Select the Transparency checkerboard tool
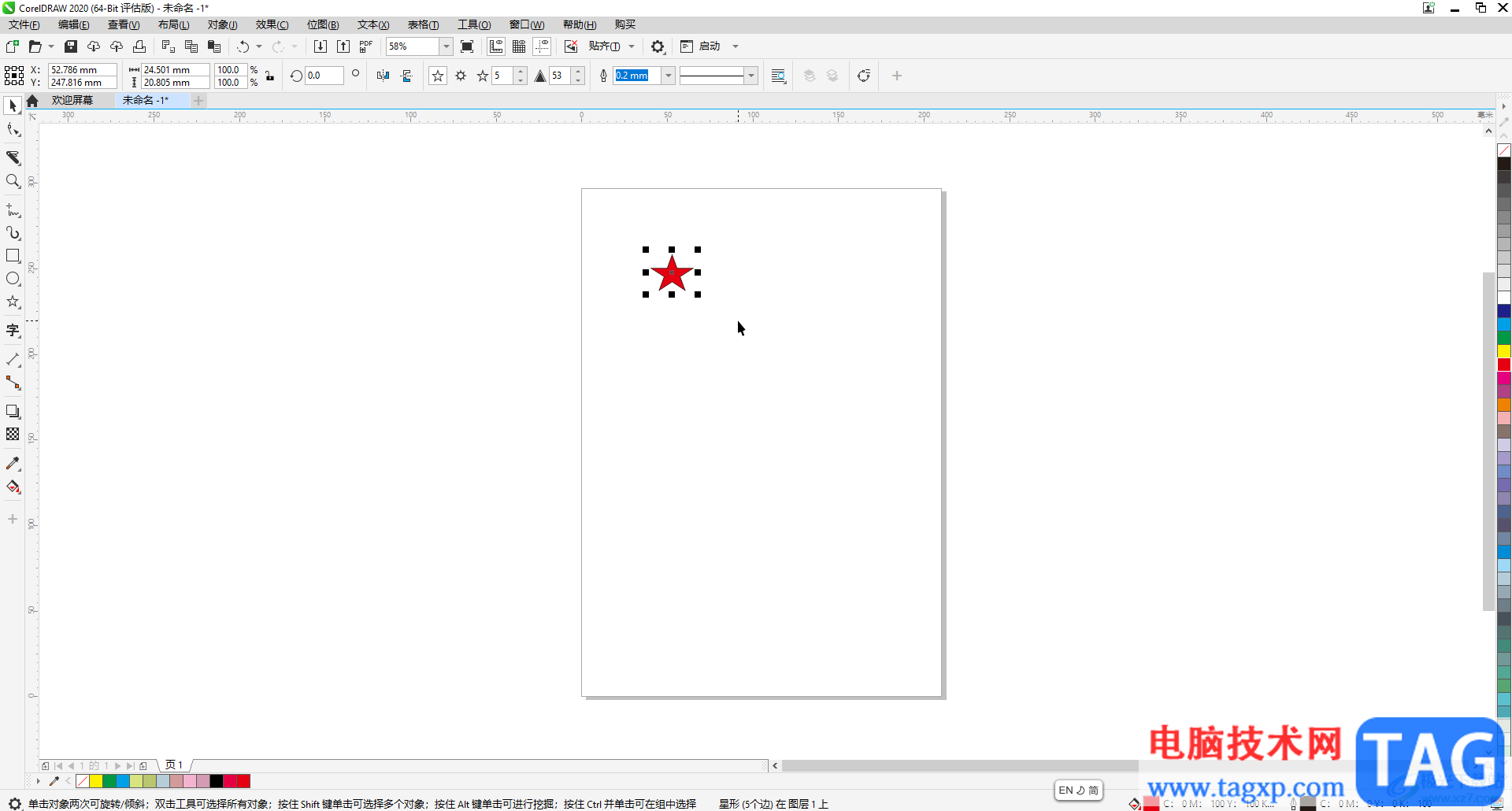 click(x=13, y=435)
